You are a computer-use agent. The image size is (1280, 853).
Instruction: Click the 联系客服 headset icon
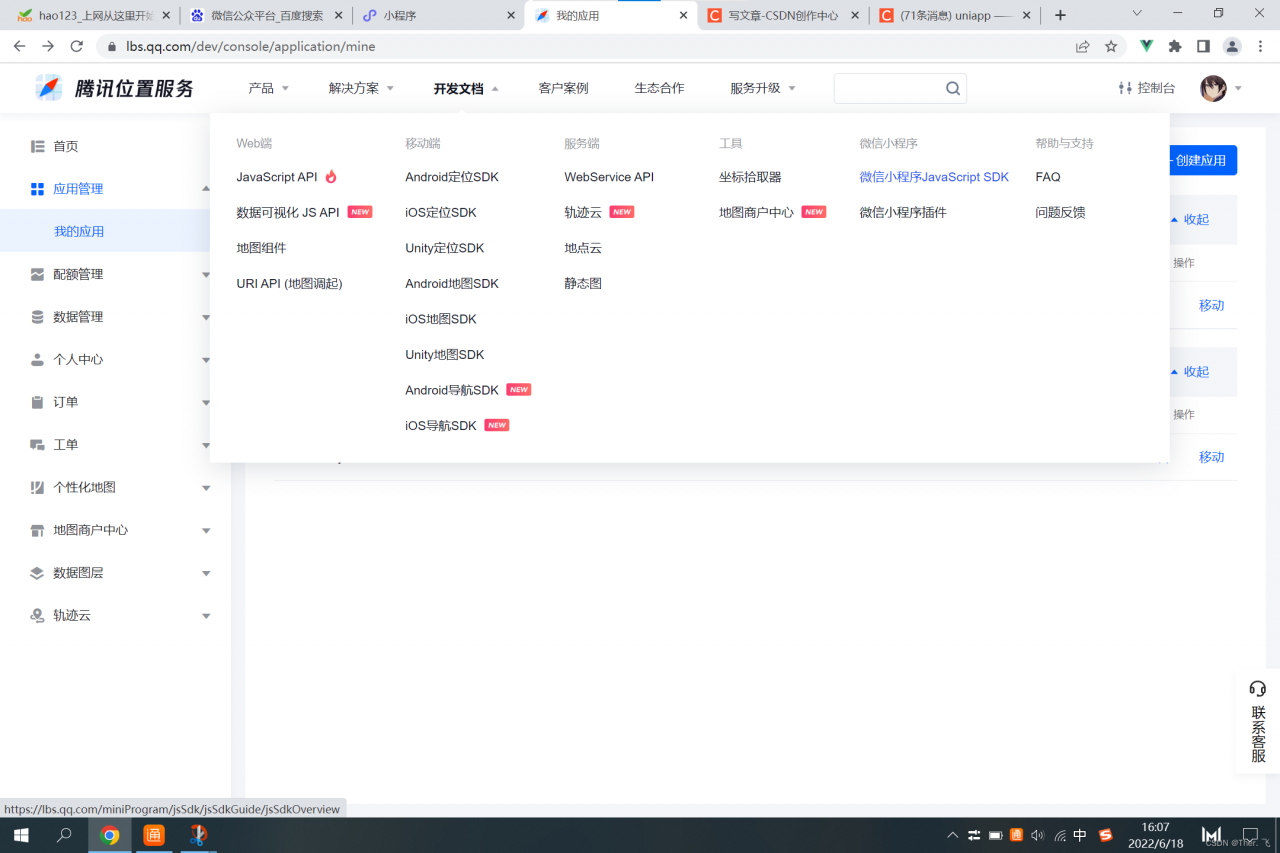1258,689
